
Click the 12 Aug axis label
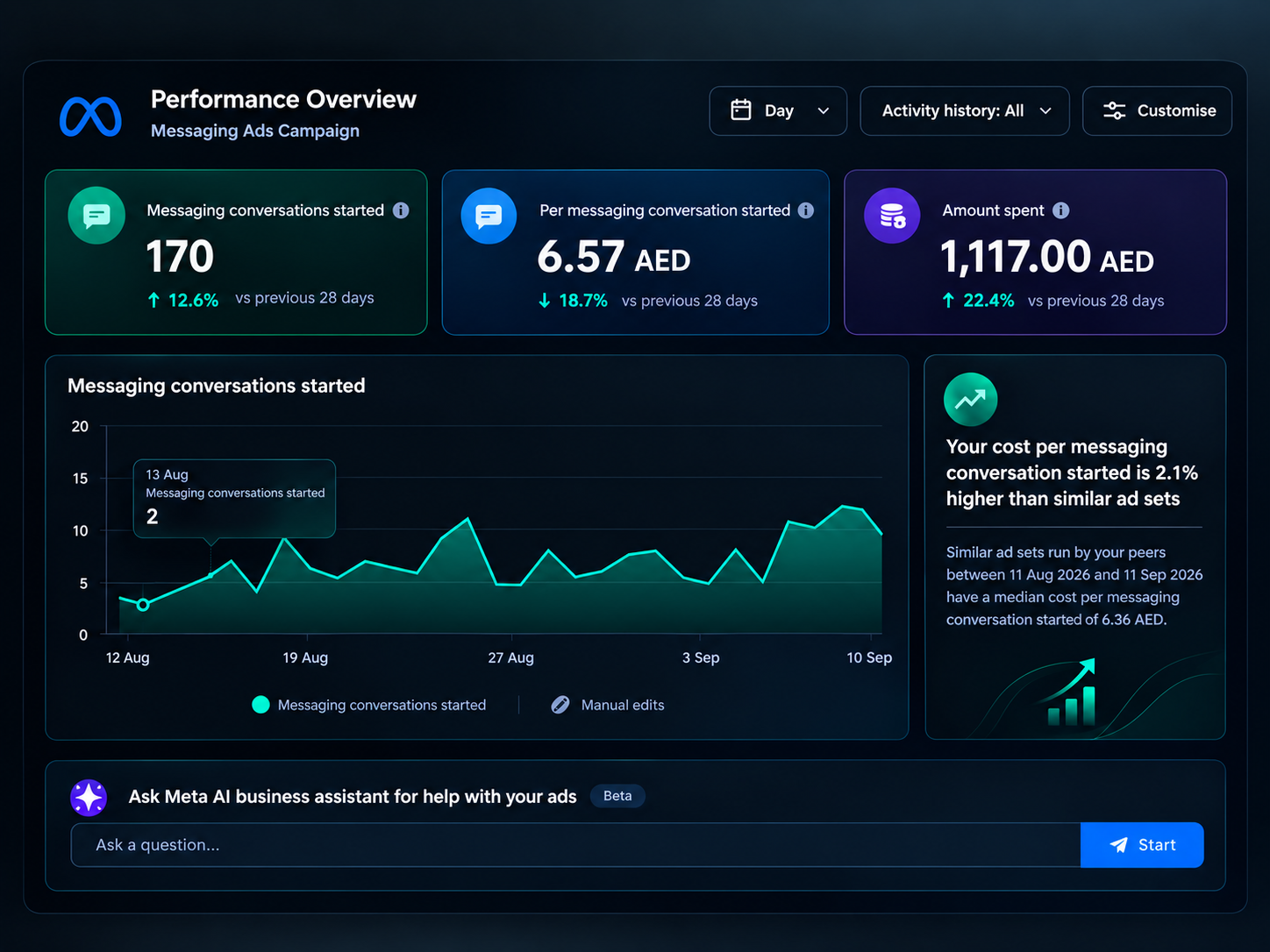click(127, 657)
